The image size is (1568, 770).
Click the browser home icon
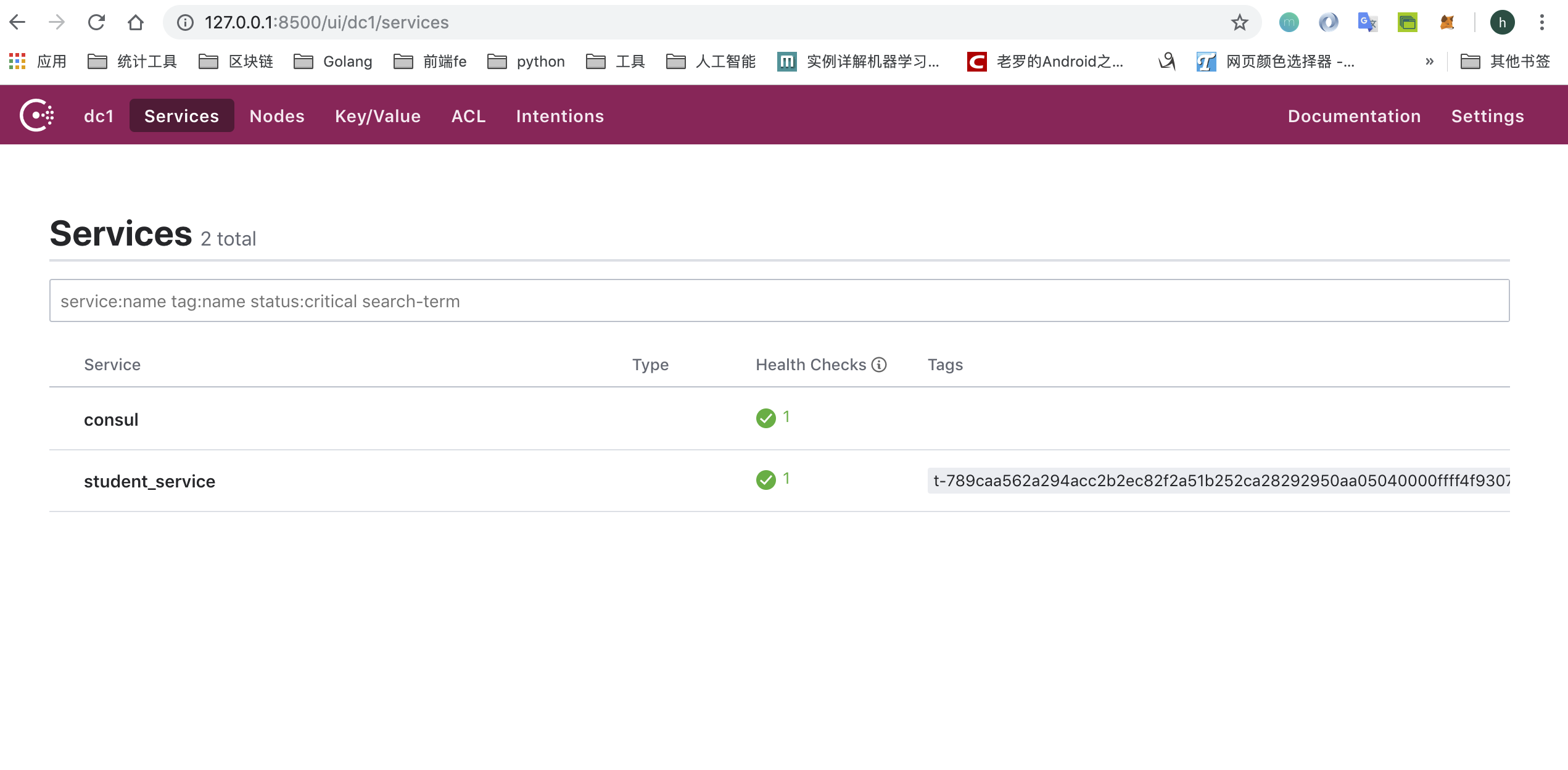(x=136, y=23)
